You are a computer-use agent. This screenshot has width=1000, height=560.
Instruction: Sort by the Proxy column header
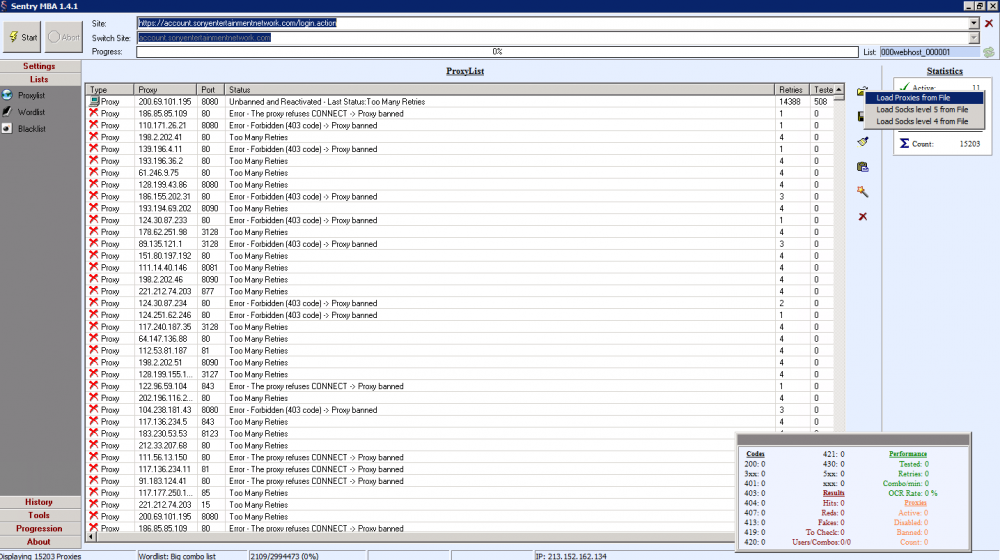165,90
